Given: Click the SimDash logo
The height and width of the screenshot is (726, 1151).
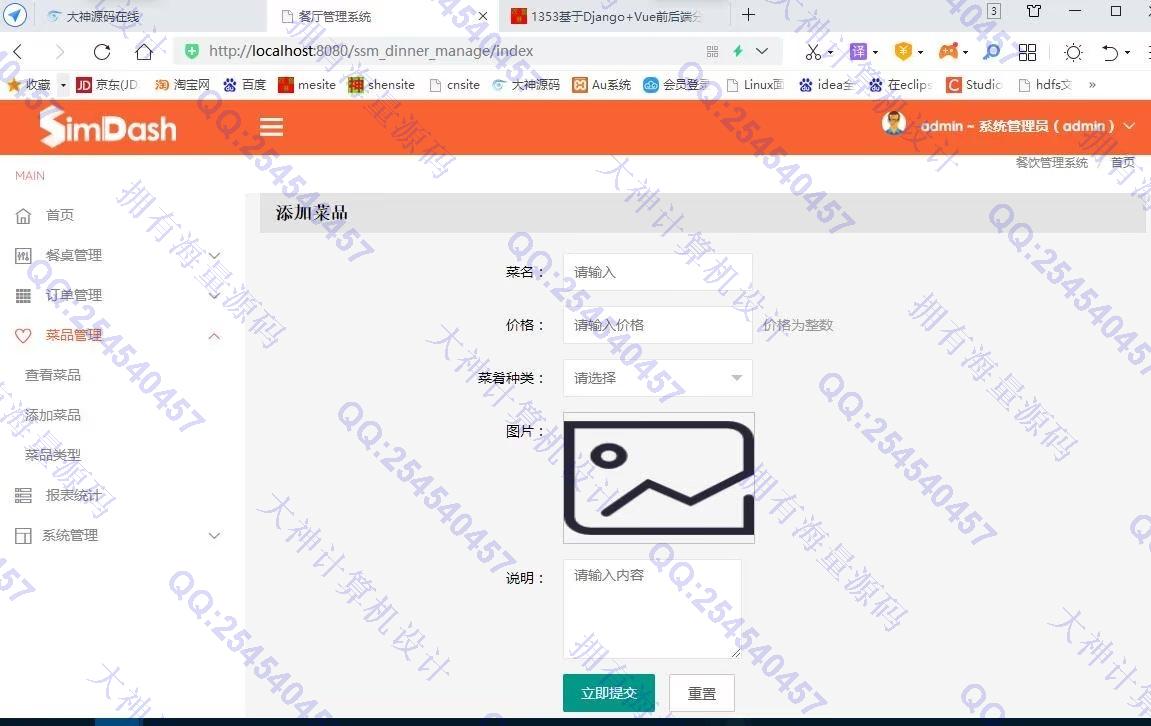Looking at the screenshot, I should (x=108, y=128).
